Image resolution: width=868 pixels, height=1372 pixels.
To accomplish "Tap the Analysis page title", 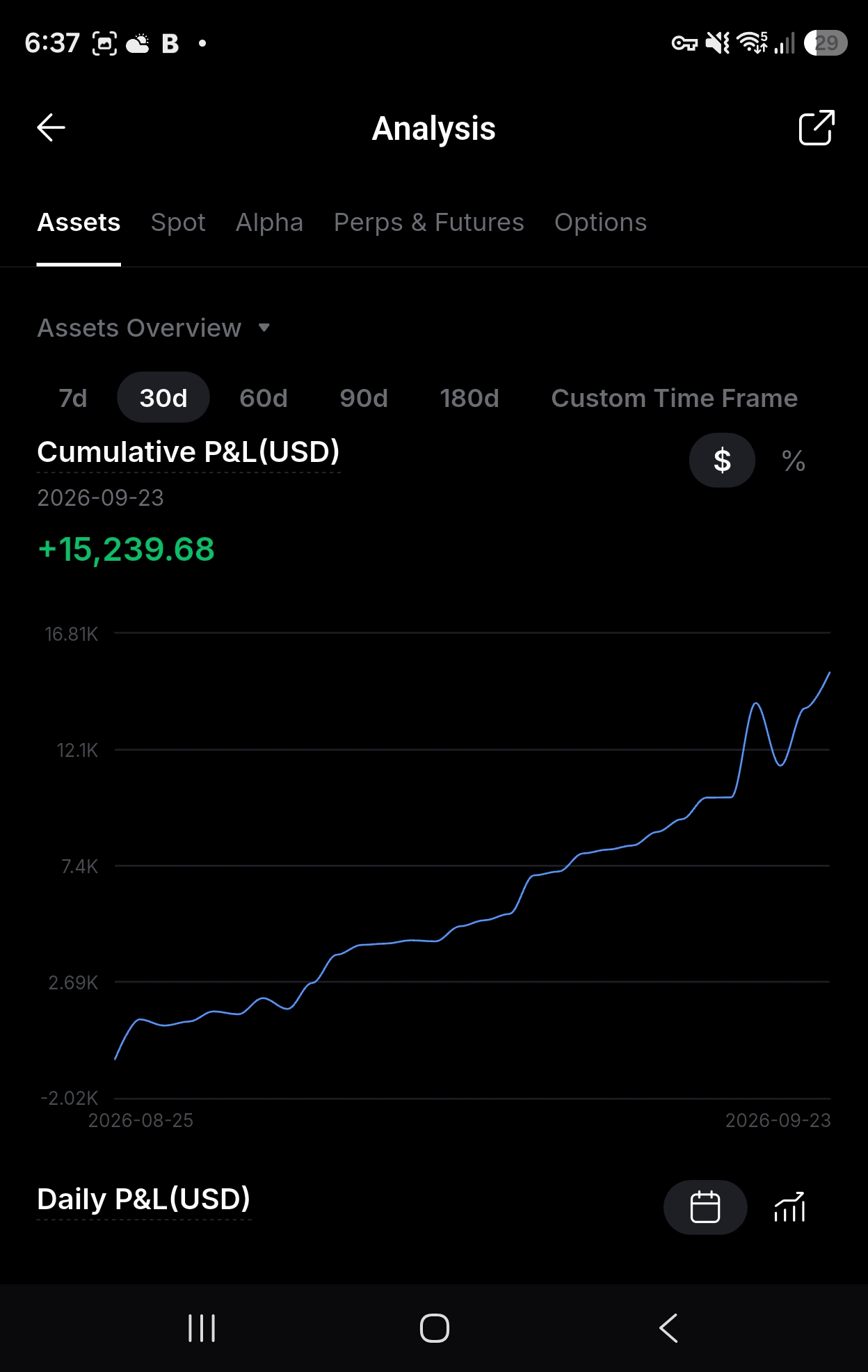I will pyautogui.click(x=434, y=129).
